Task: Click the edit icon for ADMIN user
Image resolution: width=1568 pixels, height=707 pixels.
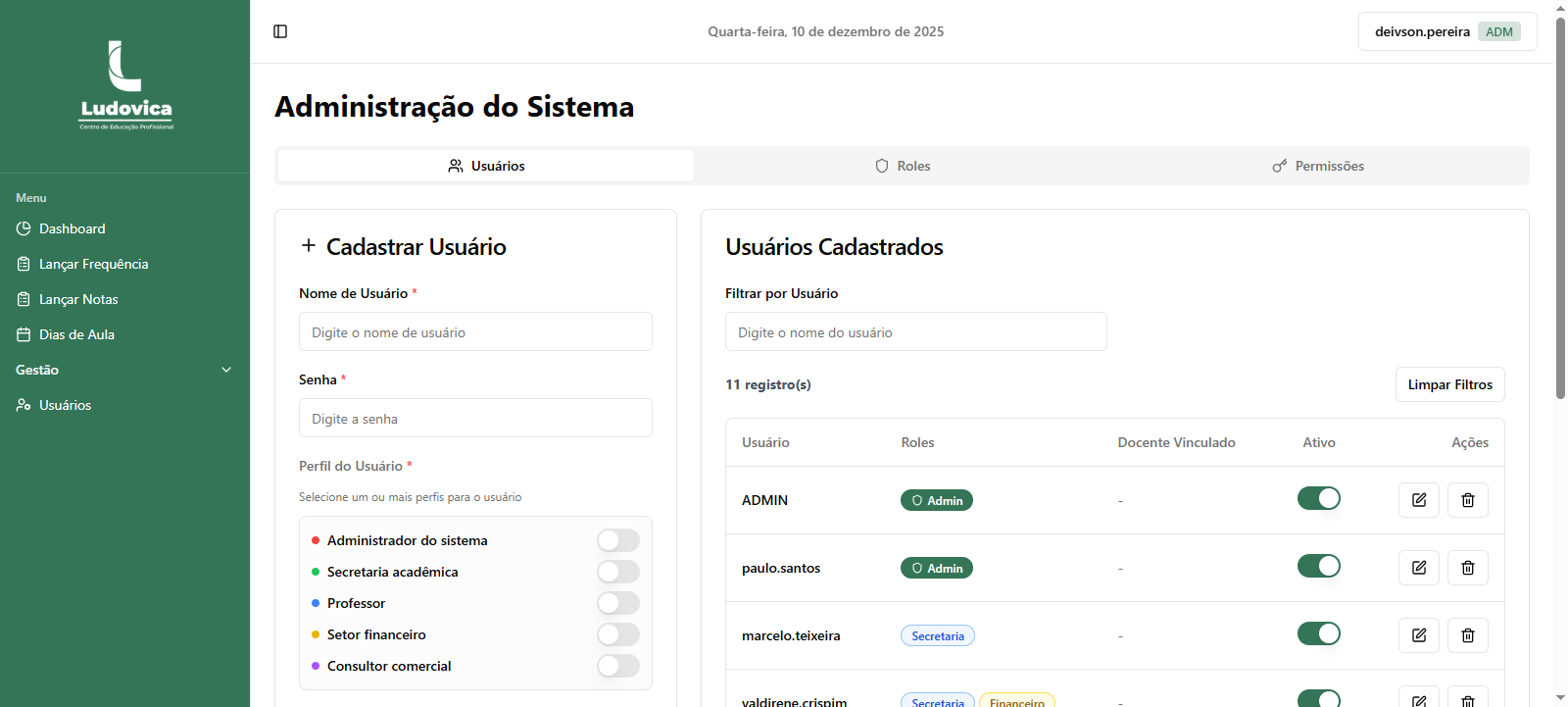Action: (x=1418, y=500)
